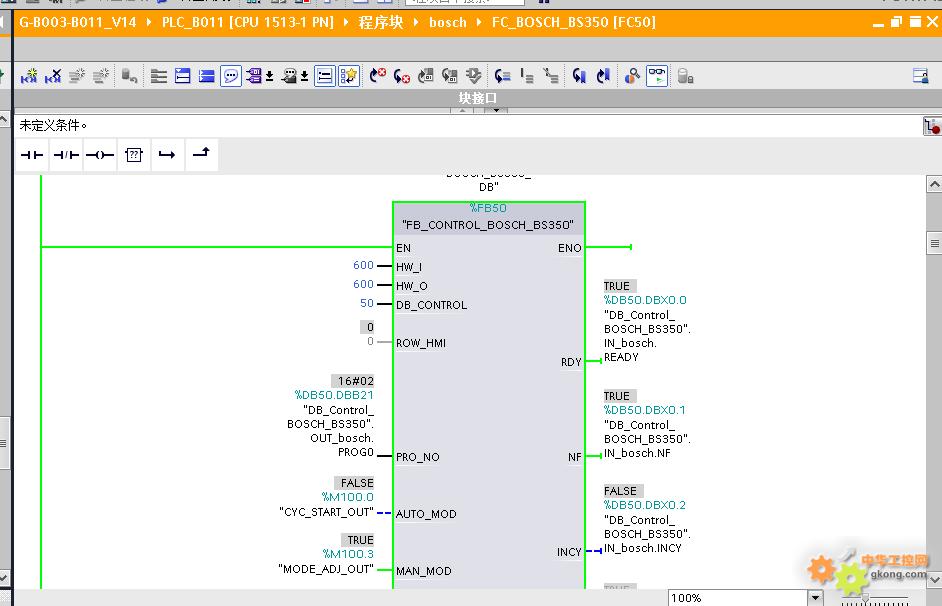Click go to previous error icon

[x=402, y=76]
